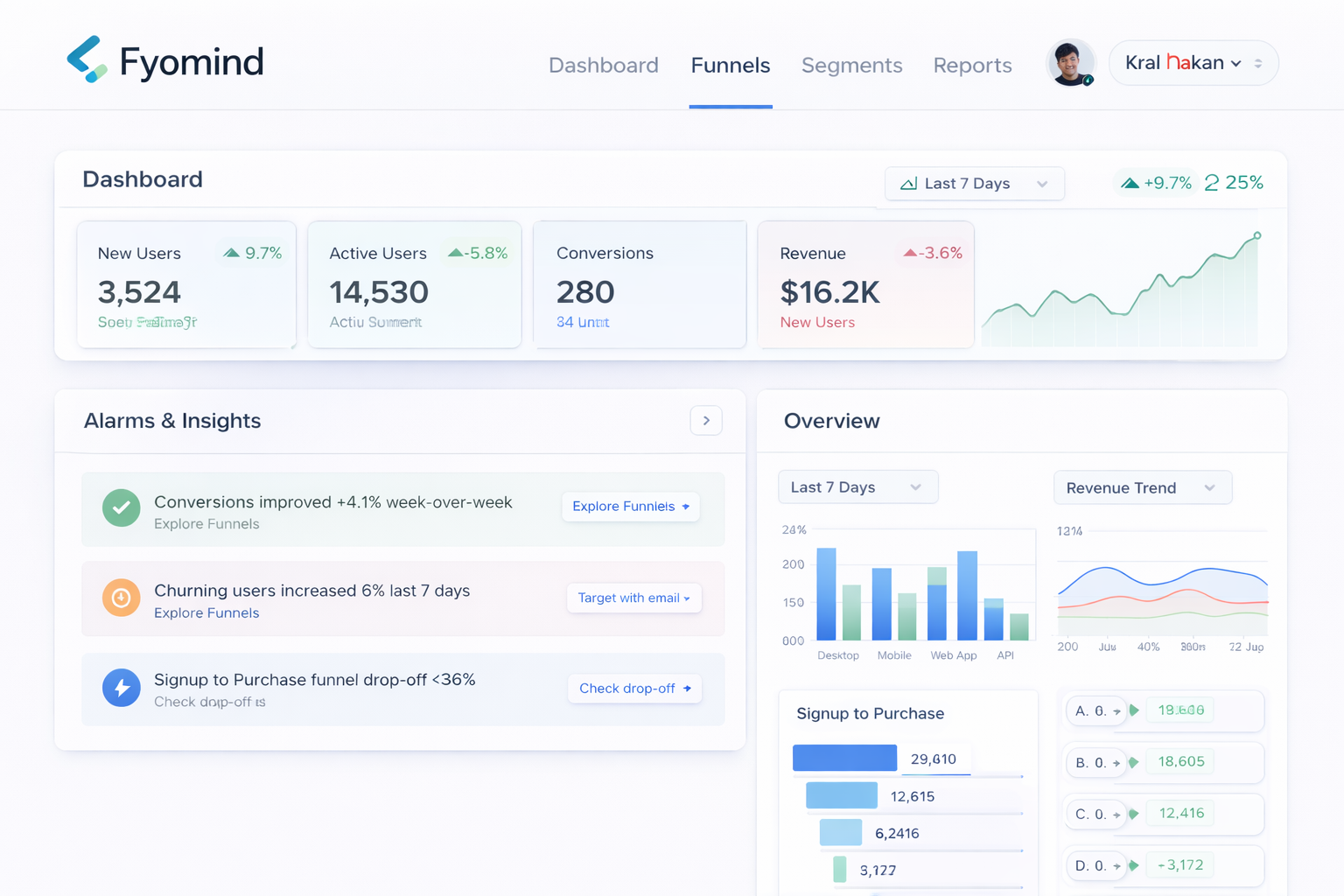The width and height of the screenshot is (1344, 896).
Task: Click the green arrow icon beside the 12,416 metric
Action: click(x=1133, y=813)
